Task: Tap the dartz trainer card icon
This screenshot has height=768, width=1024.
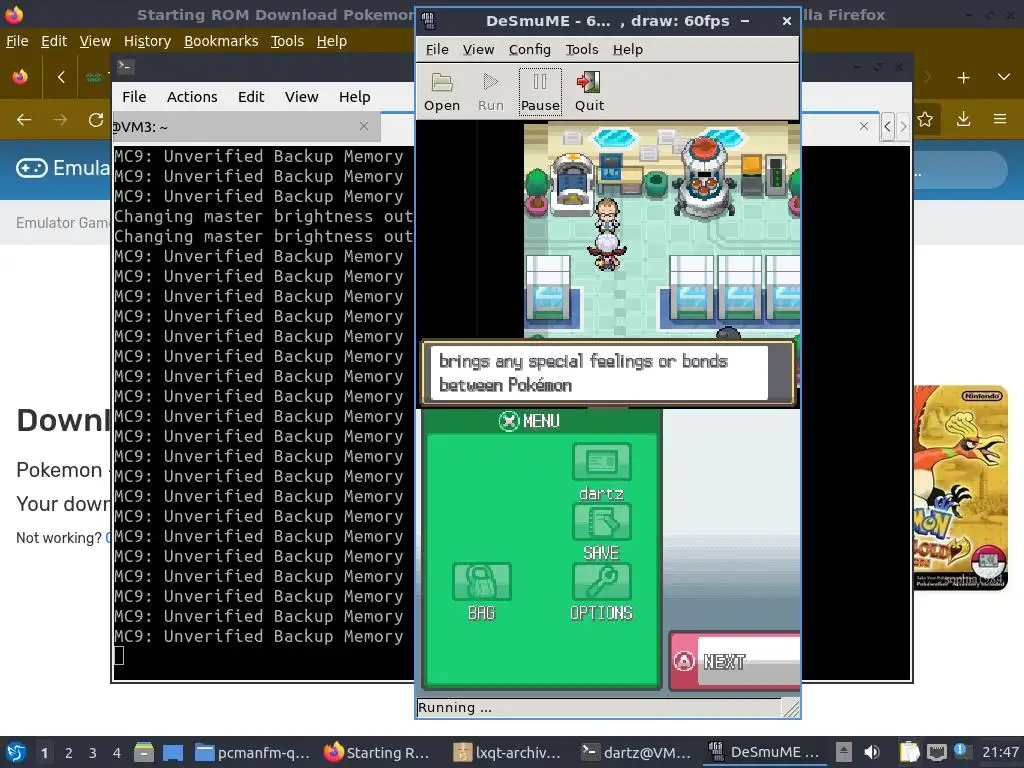Action: [601, 462]
